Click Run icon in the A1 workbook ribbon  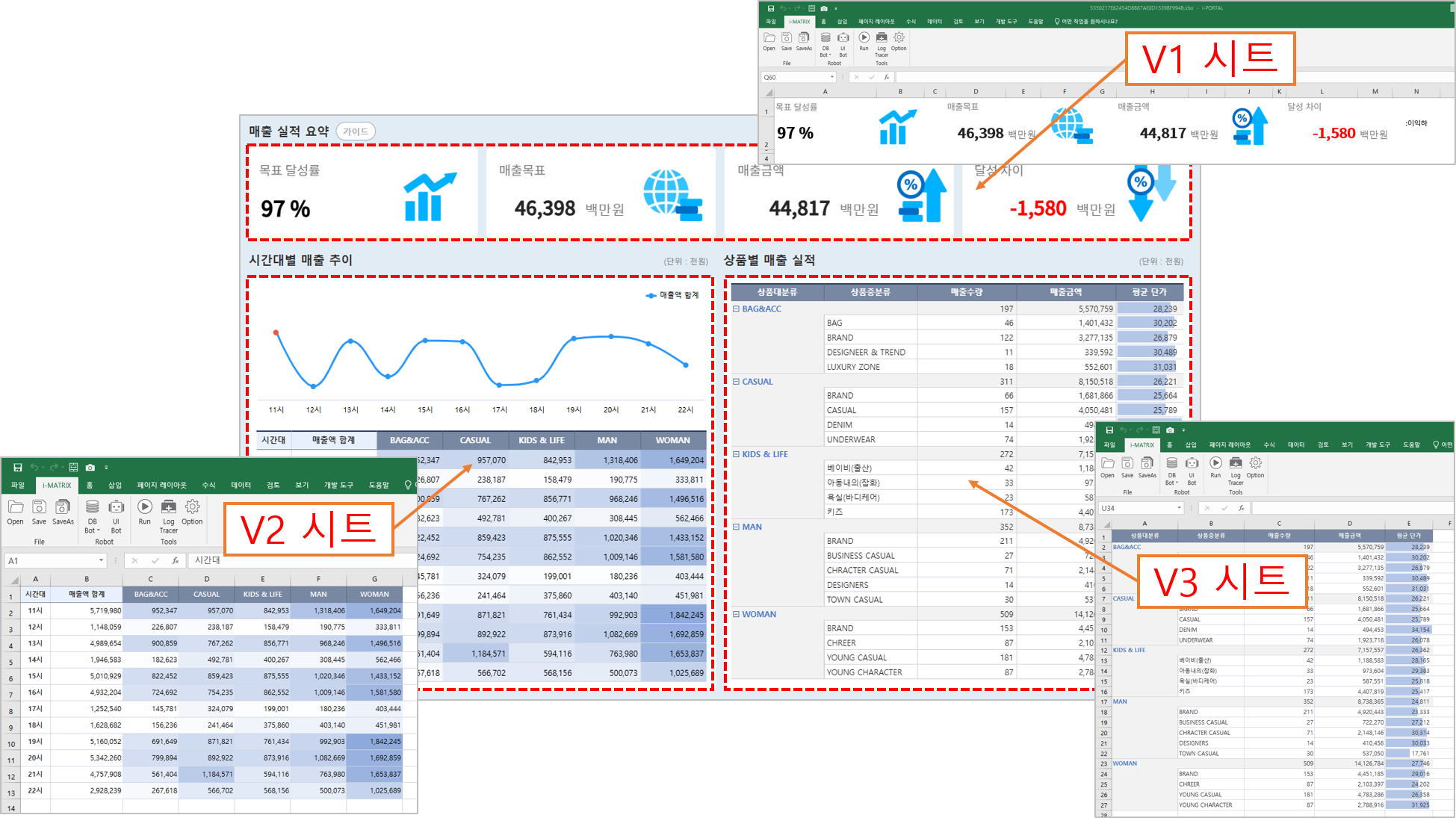coord(145,508)
